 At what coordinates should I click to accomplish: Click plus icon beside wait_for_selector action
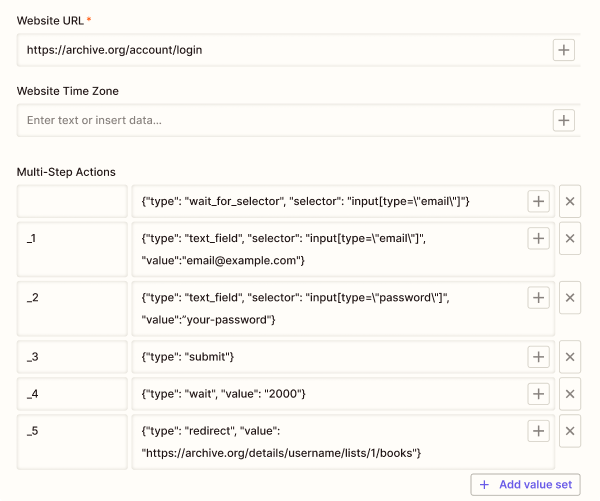[538, 201]
